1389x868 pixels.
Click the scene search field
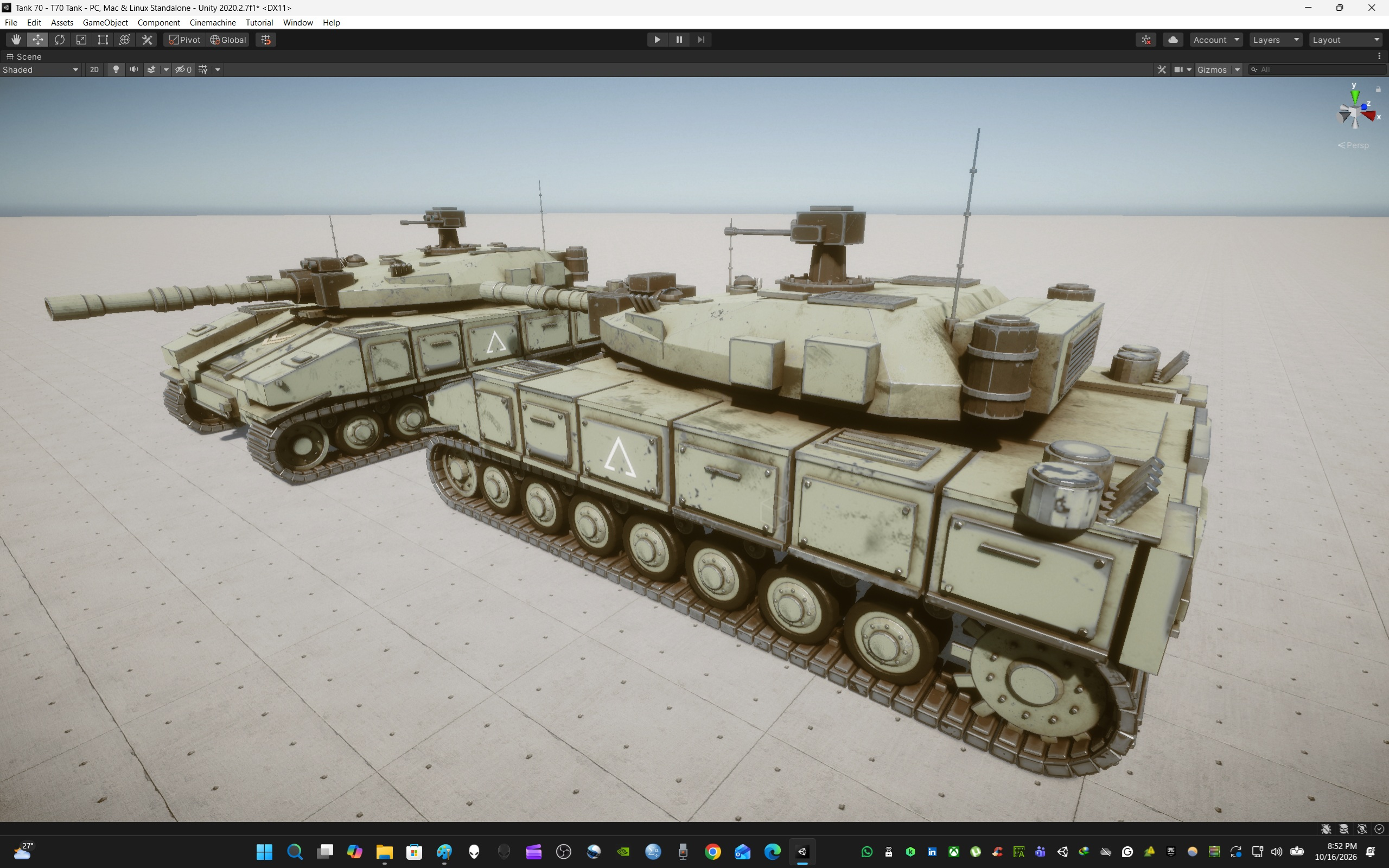point(1318,69)
